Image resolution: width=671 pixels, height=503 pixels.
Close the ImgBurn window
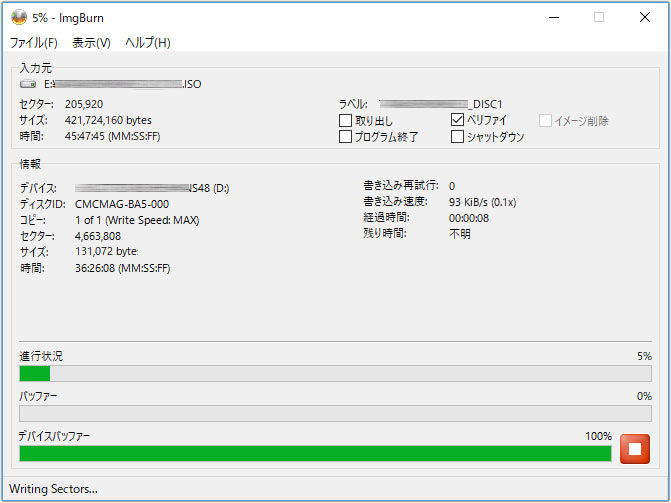pos(645,18)
